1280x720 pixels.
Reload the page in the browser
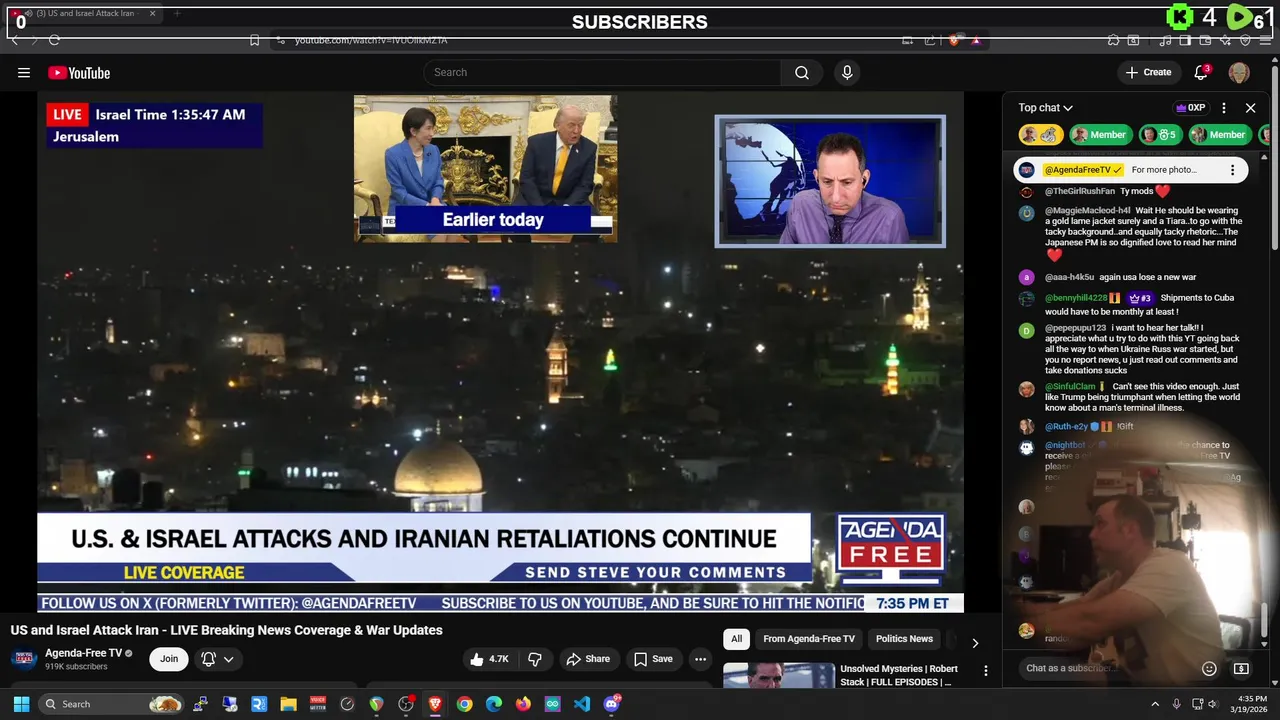[x=54, y=40]
